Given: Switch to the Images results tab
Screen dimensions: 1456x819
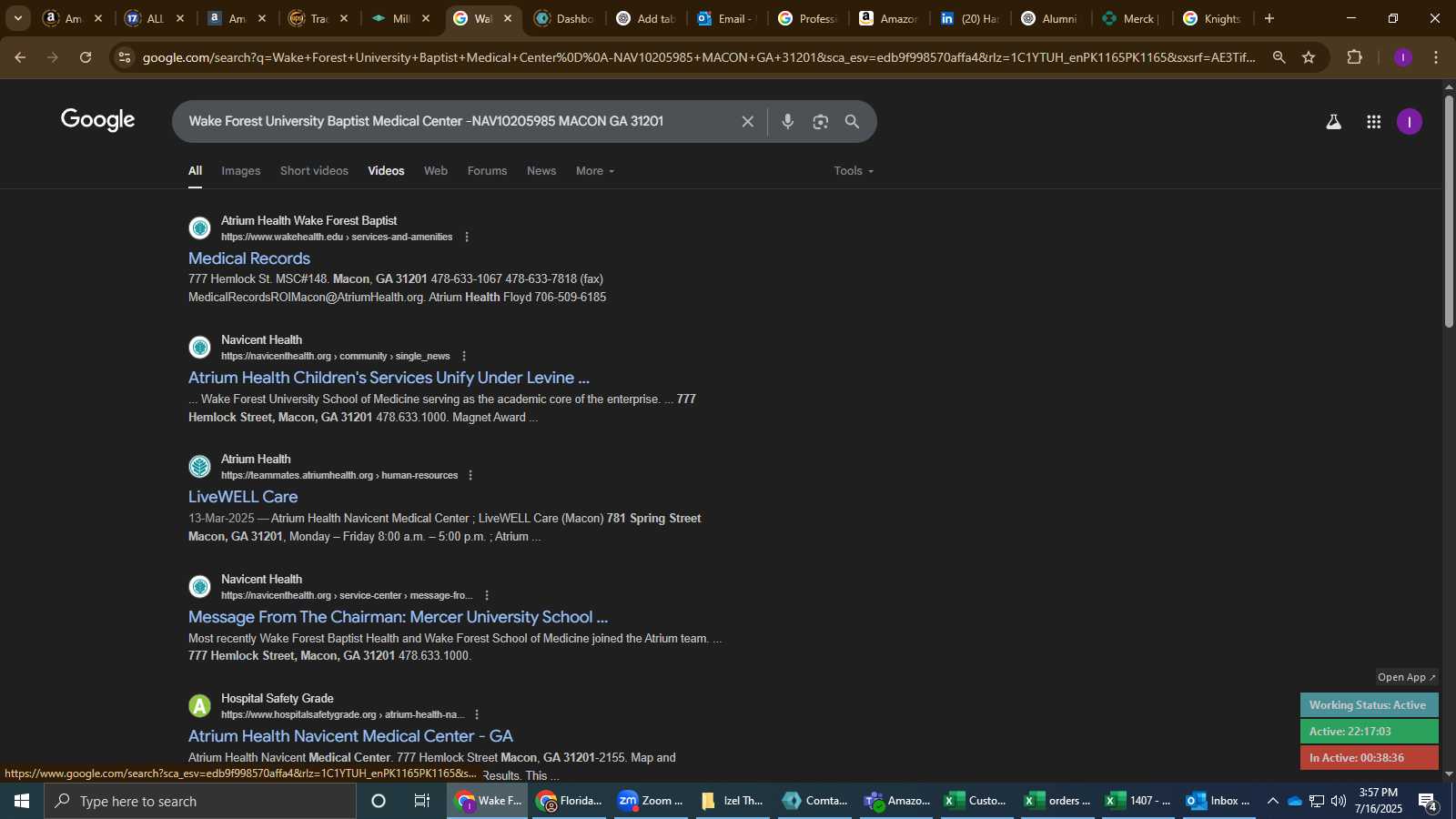Looking at the screenshot, I should point(240,171).
